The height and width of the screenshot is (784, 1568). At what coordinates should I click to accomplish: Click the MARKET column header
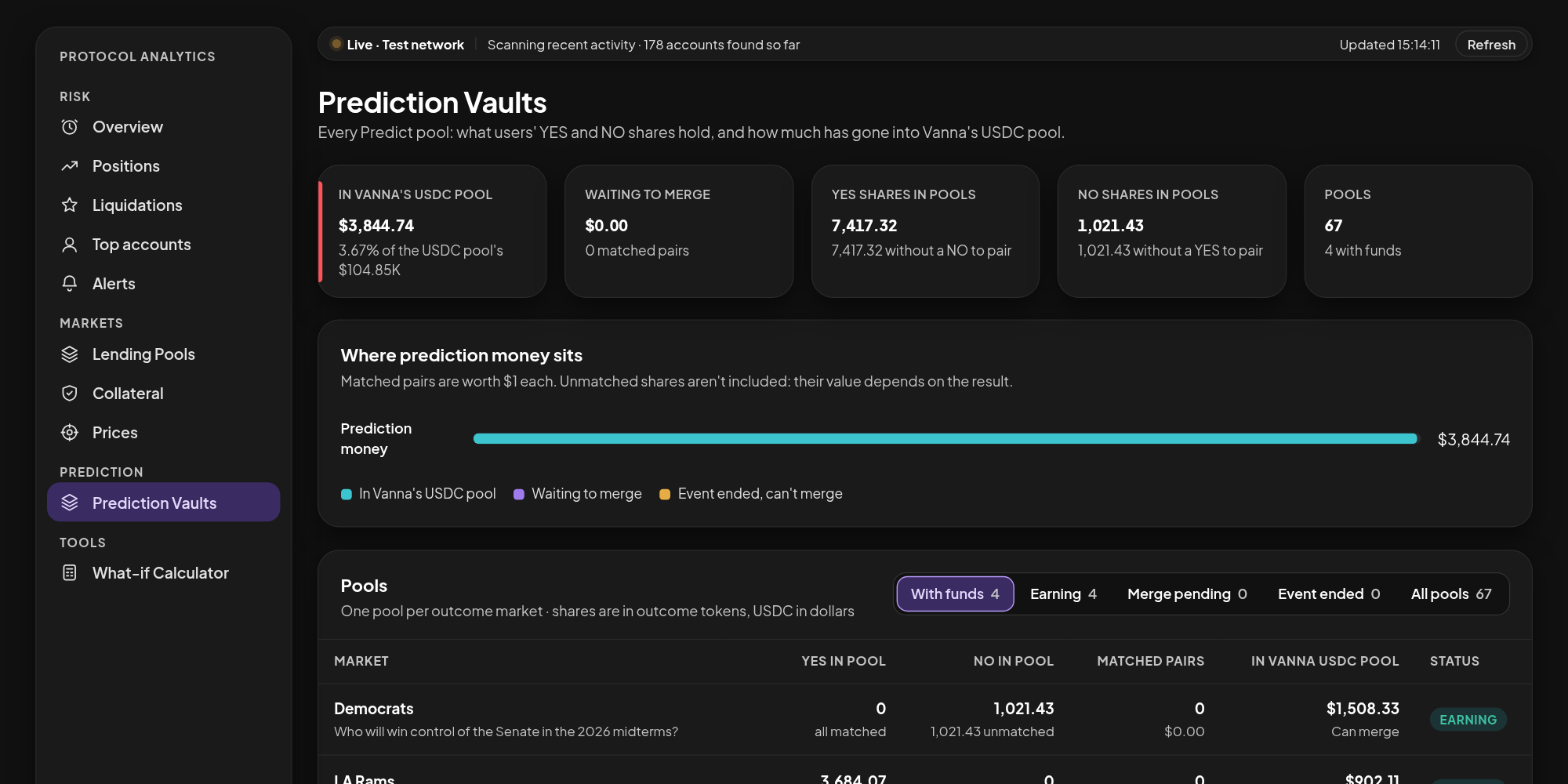[x=361, y=661]
